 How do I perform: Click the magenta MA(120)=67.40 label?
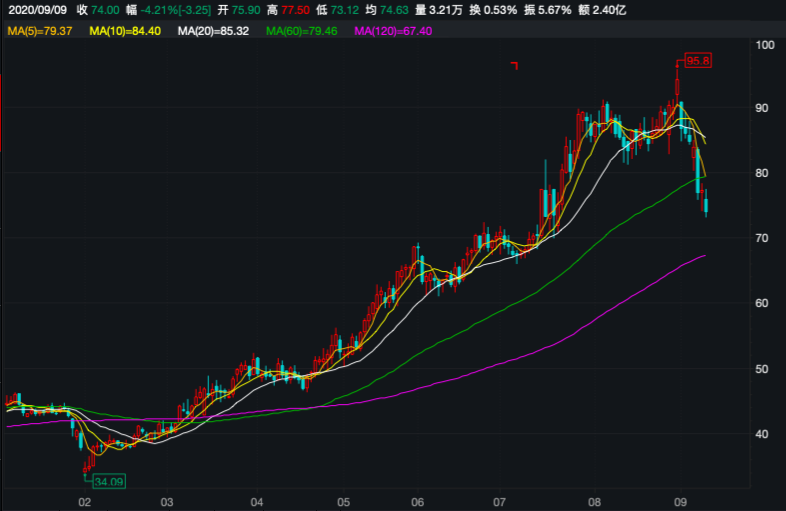pyautogui.click(x=395, y=32)
